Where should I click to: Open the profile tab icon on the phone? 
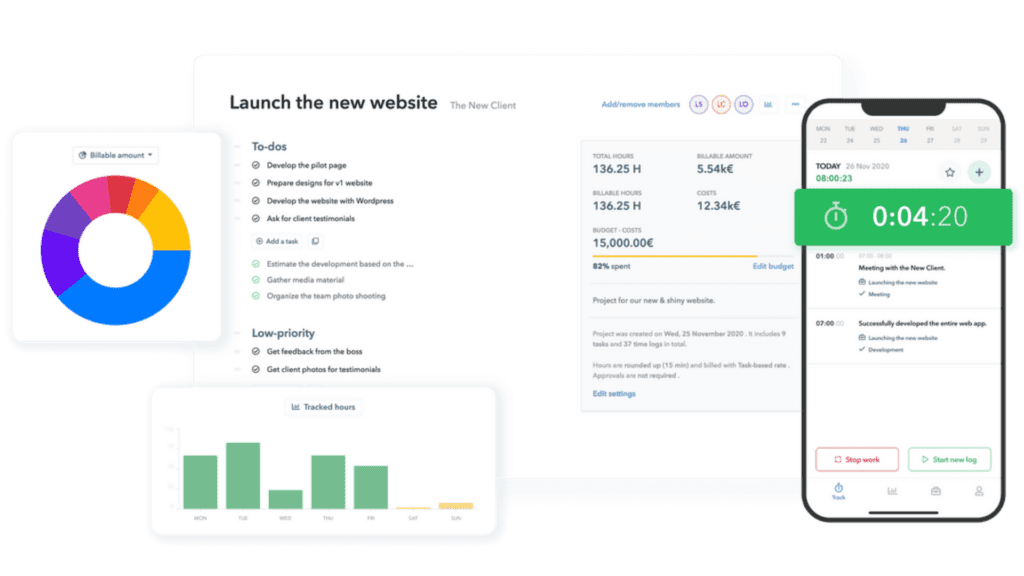(979, 491)
